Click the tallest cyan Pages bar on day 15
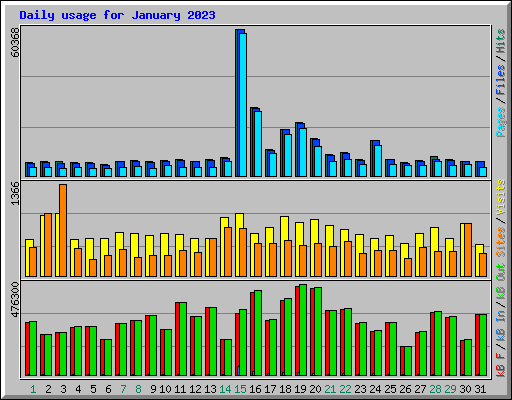512x400 pixels. (x=243, y=105)
